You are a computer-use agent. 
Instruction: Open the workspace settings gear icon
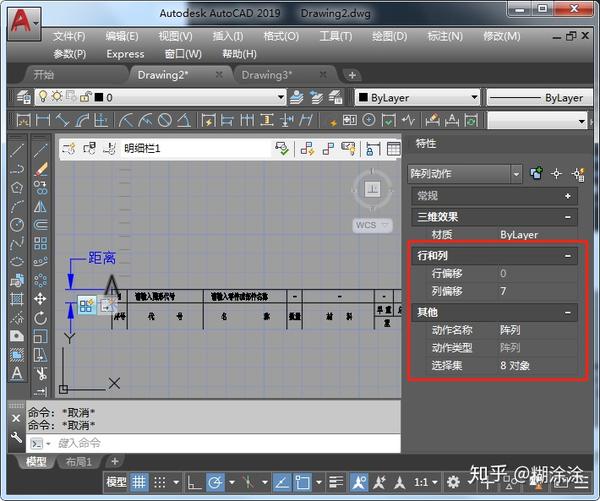[x=453, y=482]
